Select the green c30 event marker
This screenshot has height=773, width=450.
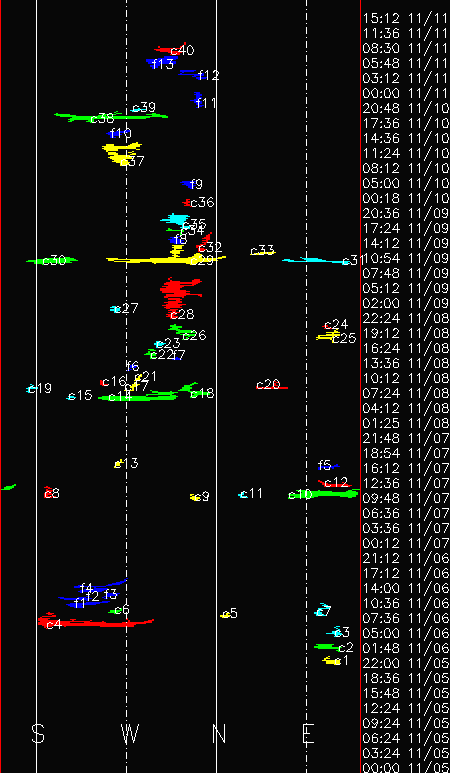[52, 260]
